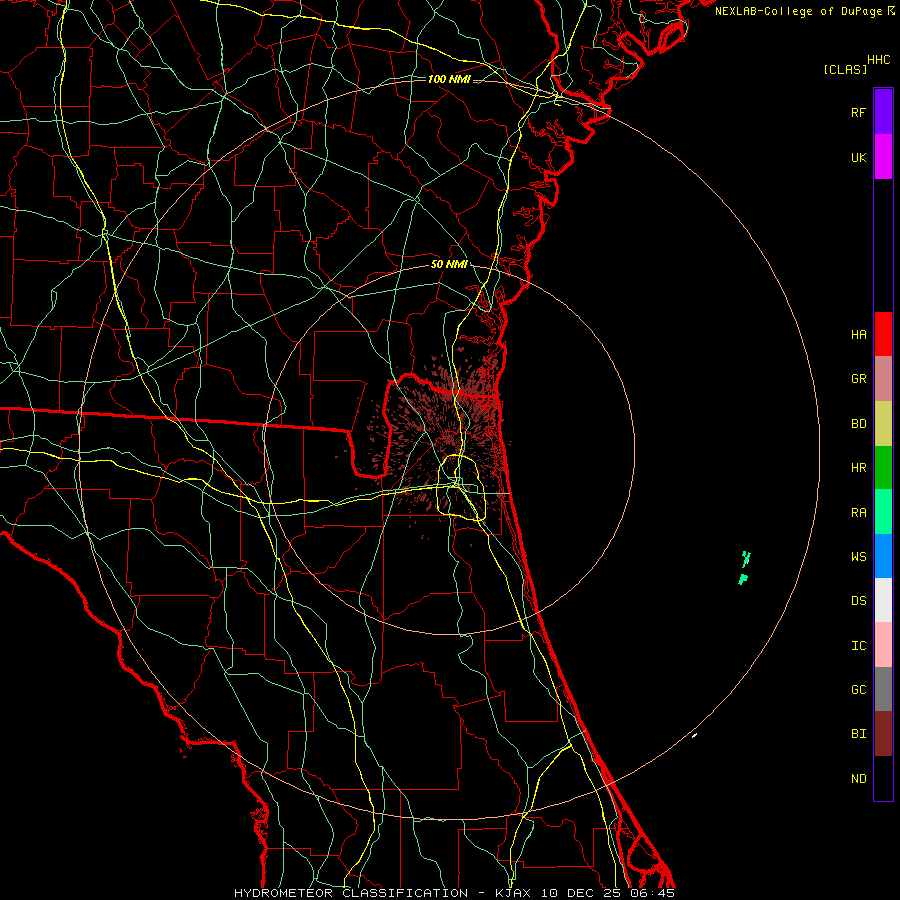
Task: Click the HA legend label
Action: (858, 334)
